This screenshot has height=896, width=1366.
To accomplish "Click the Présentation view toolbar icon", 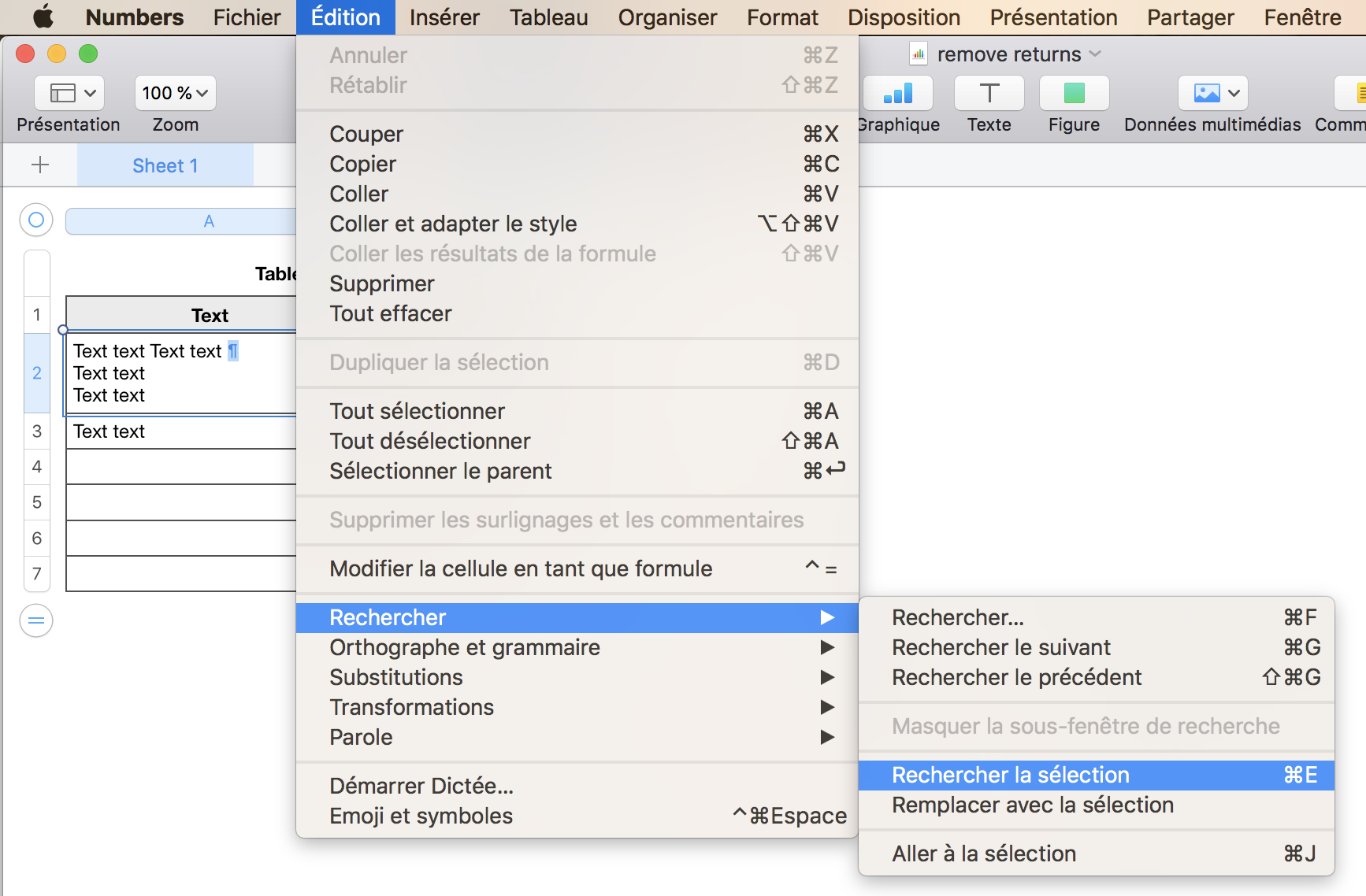I will point(69,94).
